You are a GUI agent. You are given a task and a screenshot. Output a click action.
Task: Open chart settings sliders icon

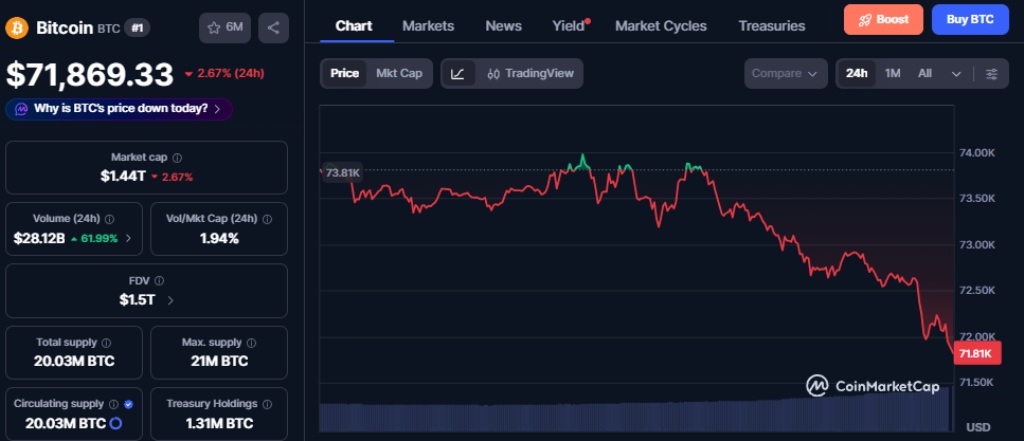pyautogui.click(x=991, y=73)
